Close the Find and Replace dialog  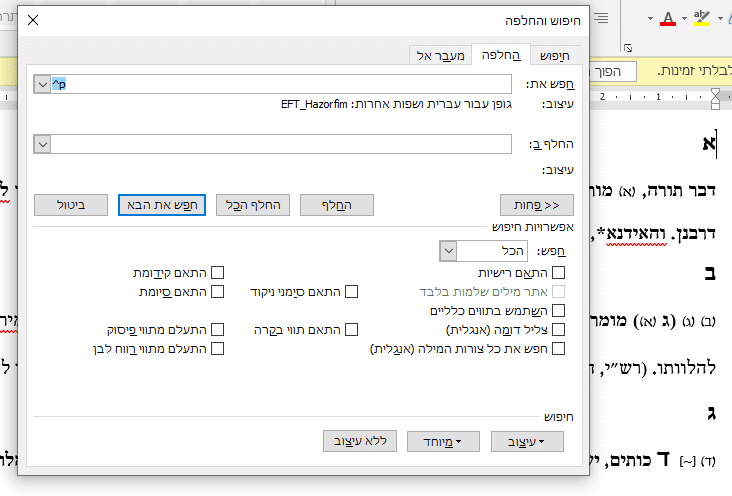coord(33,19)
